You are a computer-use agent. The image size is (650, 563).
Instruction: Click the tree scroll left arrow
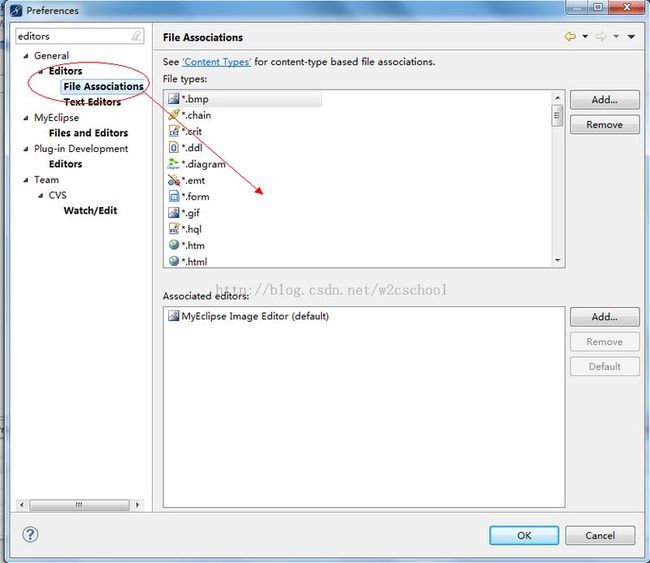pos(22,505)
